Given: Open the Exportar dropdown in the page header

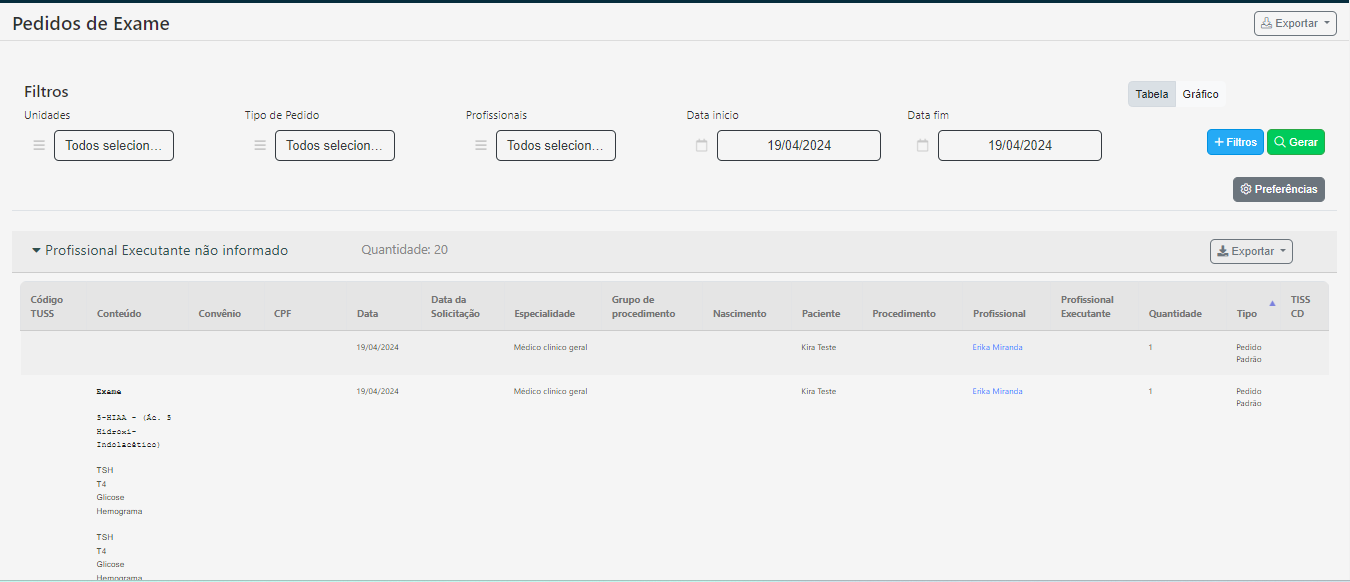Looking at the screenshot, I should [x=1295, y=23].
